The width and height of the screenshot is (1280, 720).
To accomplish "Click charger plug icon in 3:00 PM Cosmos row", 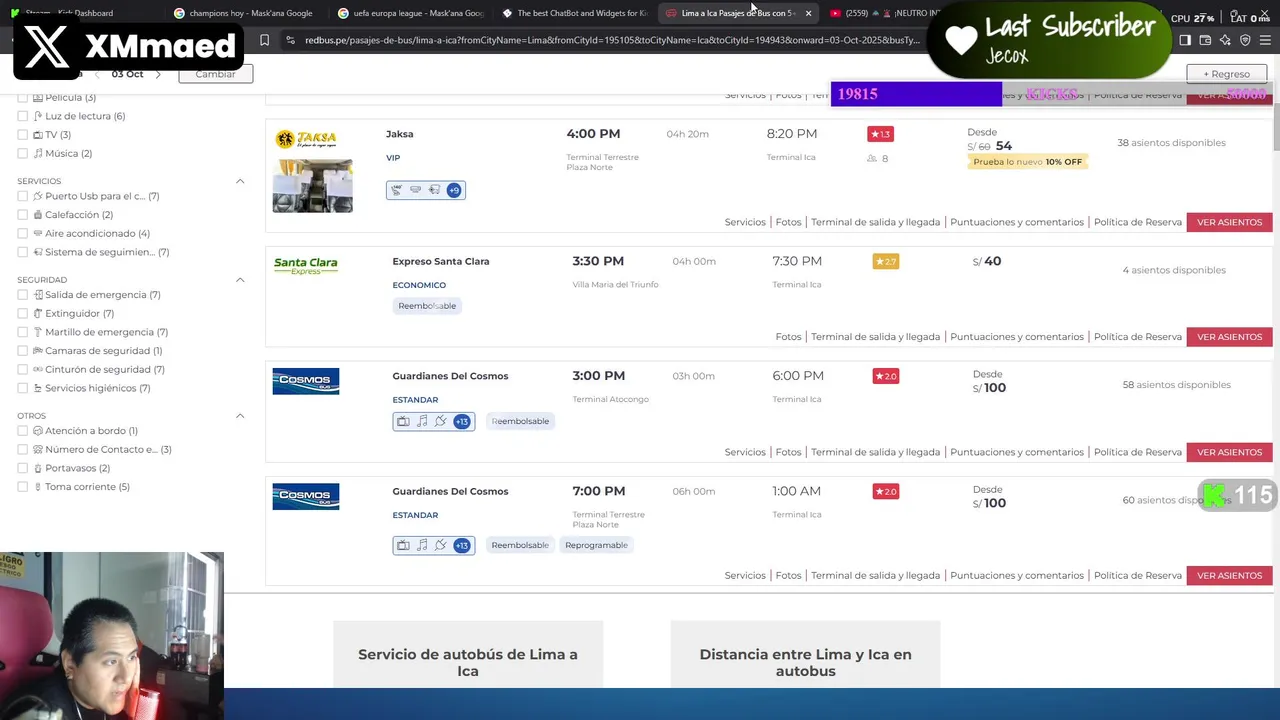I will [x=440, y=421].
